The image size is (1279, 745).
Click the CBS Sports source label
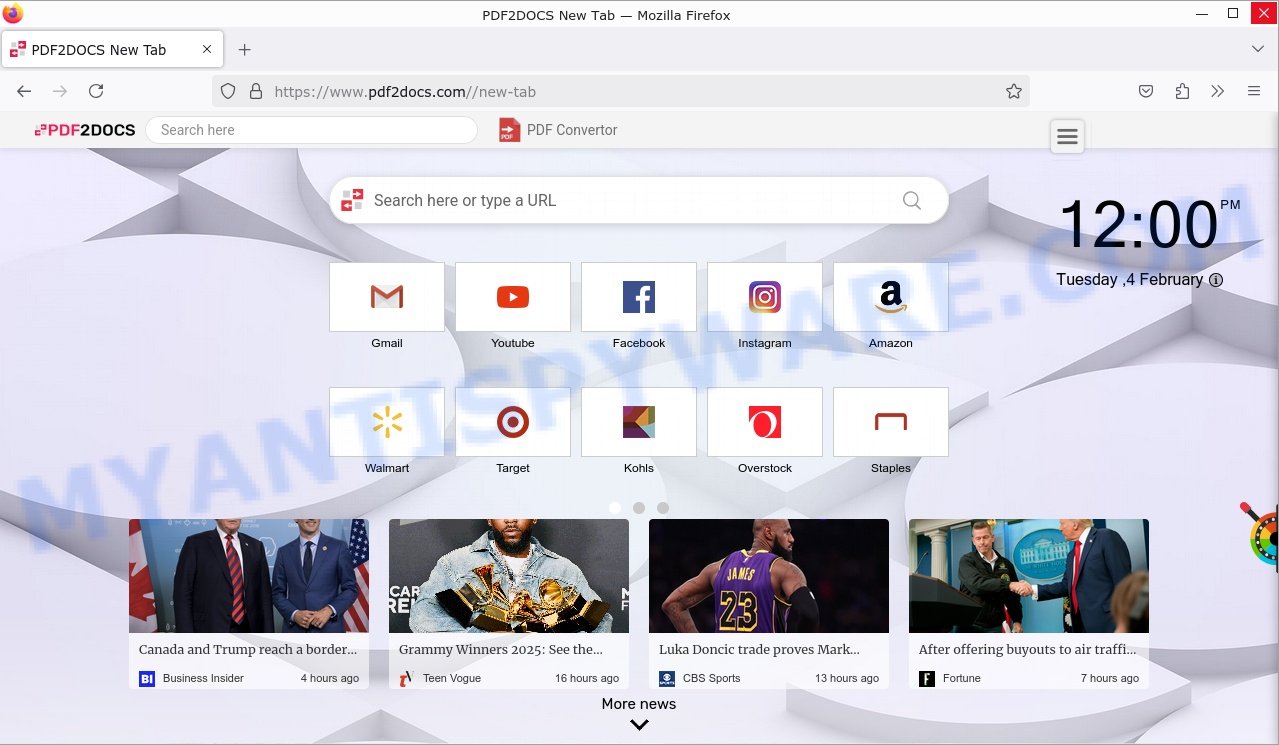pos(712,678)
